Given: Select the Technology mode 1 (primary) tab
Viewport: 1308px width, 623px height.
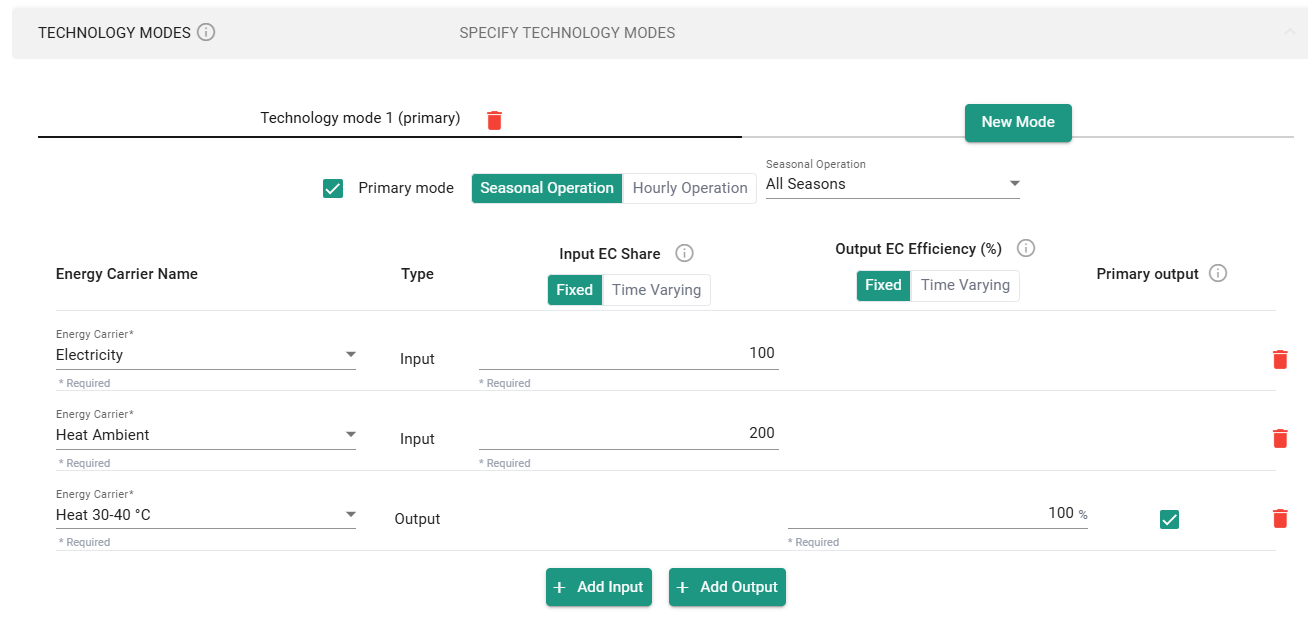Looking at the screenshot, I should 360,118.
